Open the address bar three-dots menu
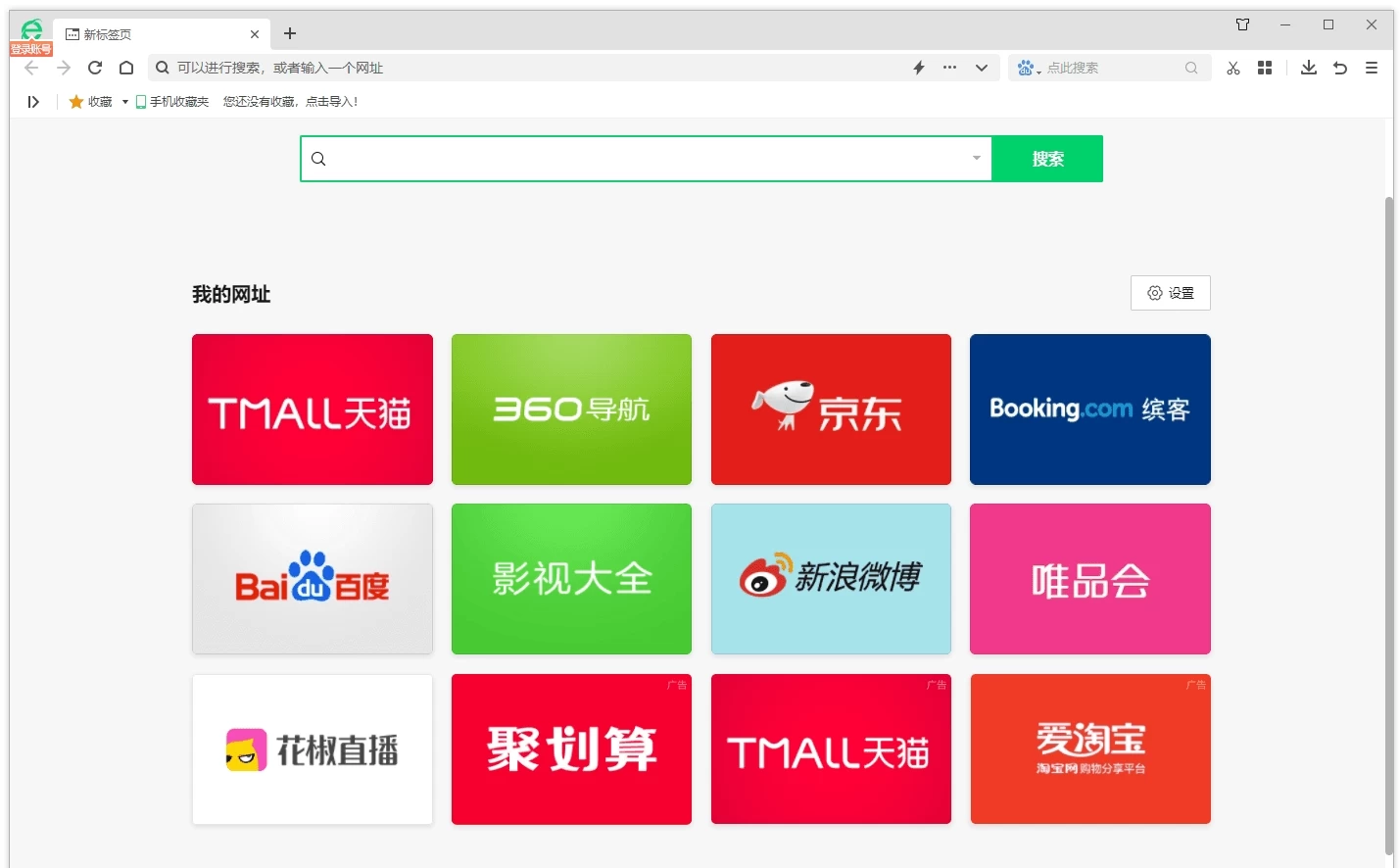Image resolution: width=1400 pixels, height=868 pixels. (x=949, y=68)
